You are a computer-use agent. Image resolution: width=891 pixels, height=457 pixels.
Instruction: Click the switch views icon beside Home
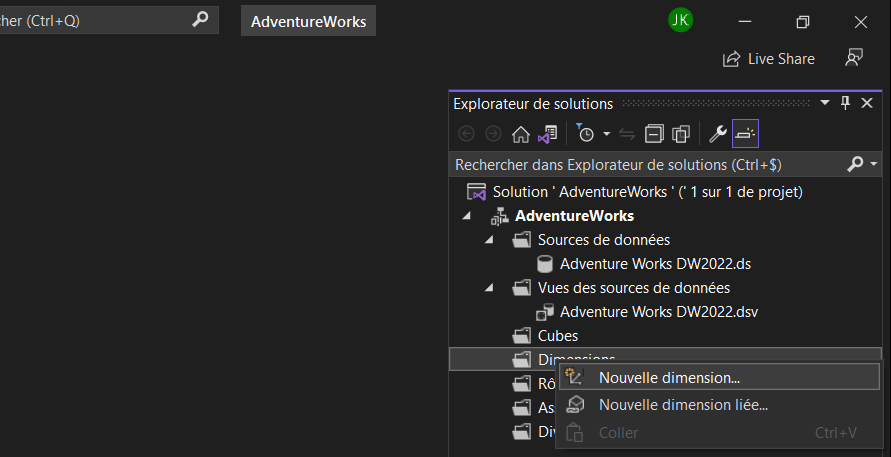(548, 134)
